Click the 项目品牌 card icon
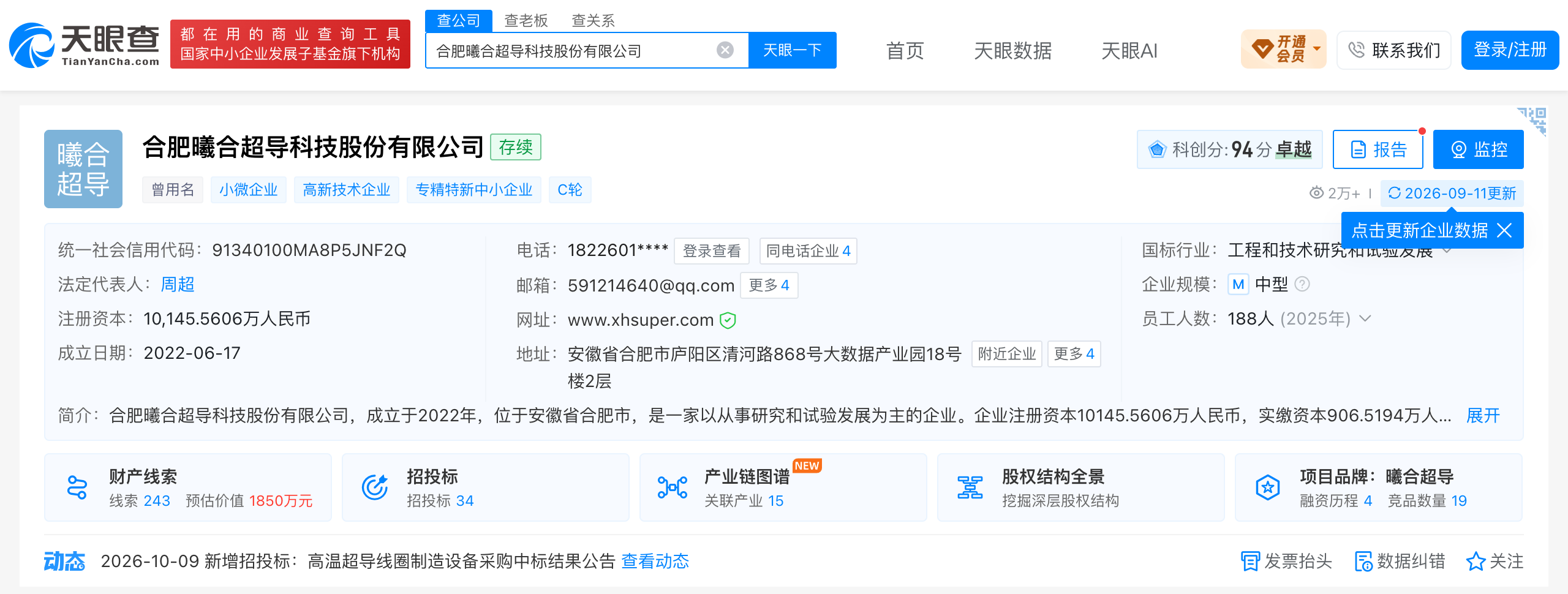 click(1268, 487)
